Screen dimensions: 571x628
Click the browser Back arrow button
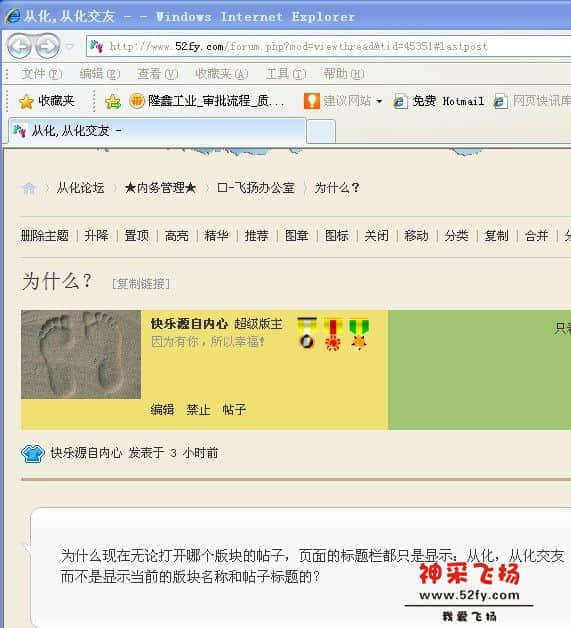coord(20,46)
